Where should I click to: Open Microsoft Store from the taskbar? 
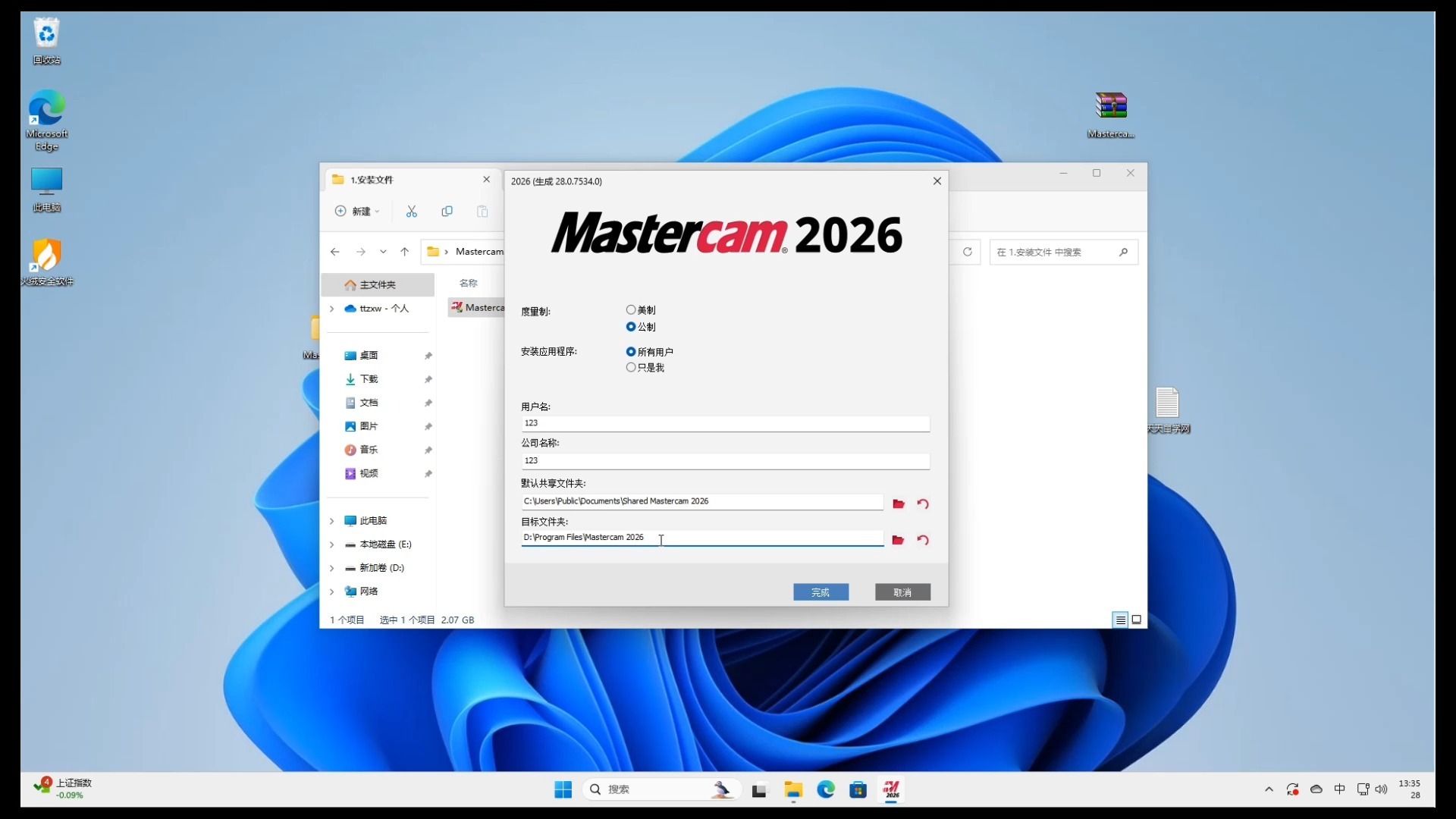tap(858, 790)
